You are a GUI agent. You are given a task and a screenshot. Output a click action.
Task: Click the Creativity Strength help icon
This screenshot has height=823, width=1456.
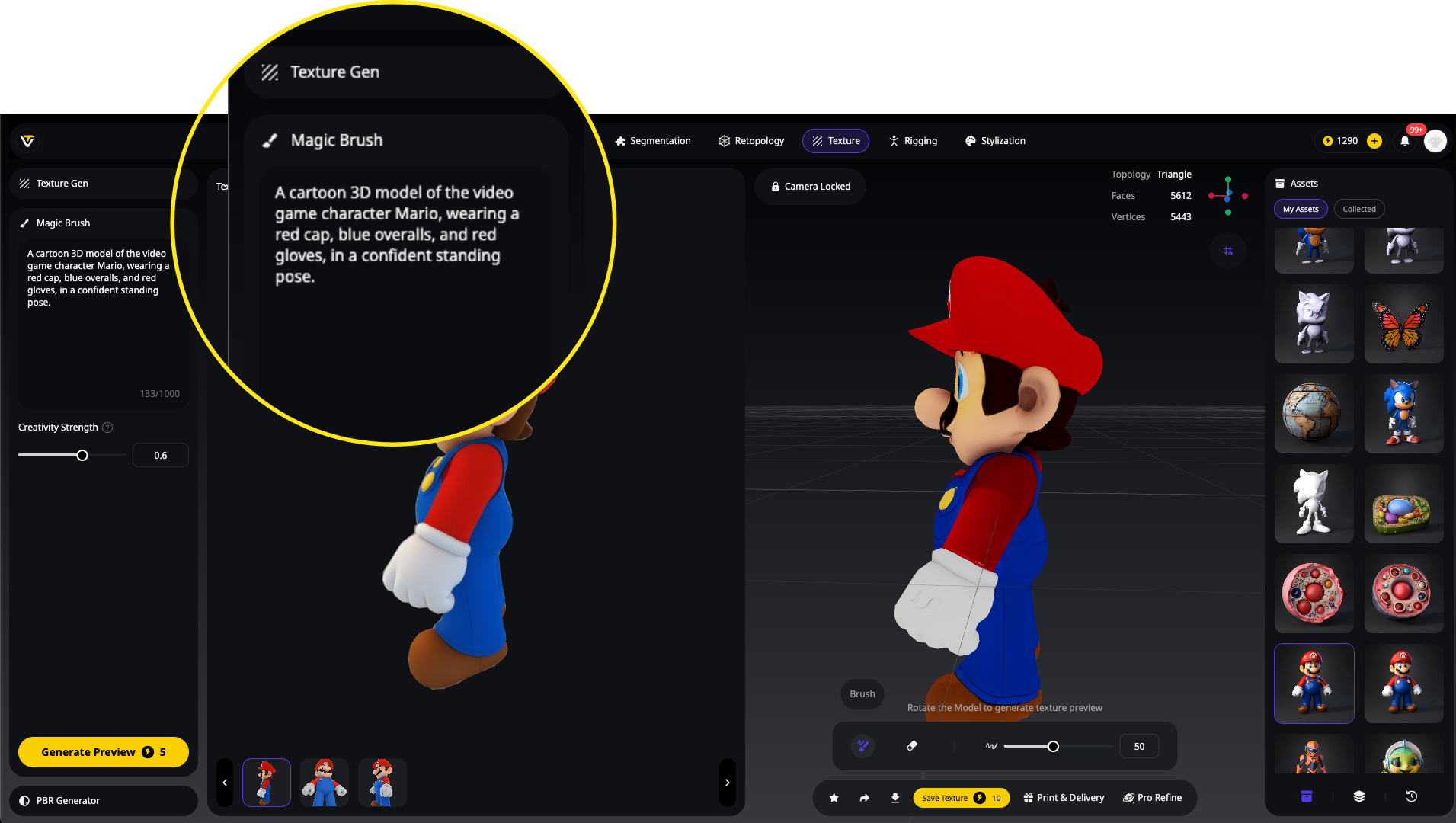click(x=107, y=428)
